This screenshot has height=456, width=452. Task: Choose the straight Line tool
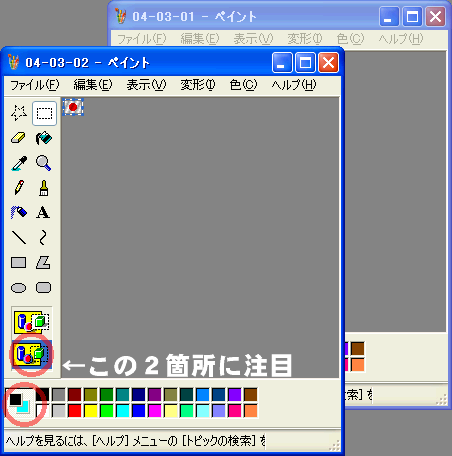tap(19, 237)
